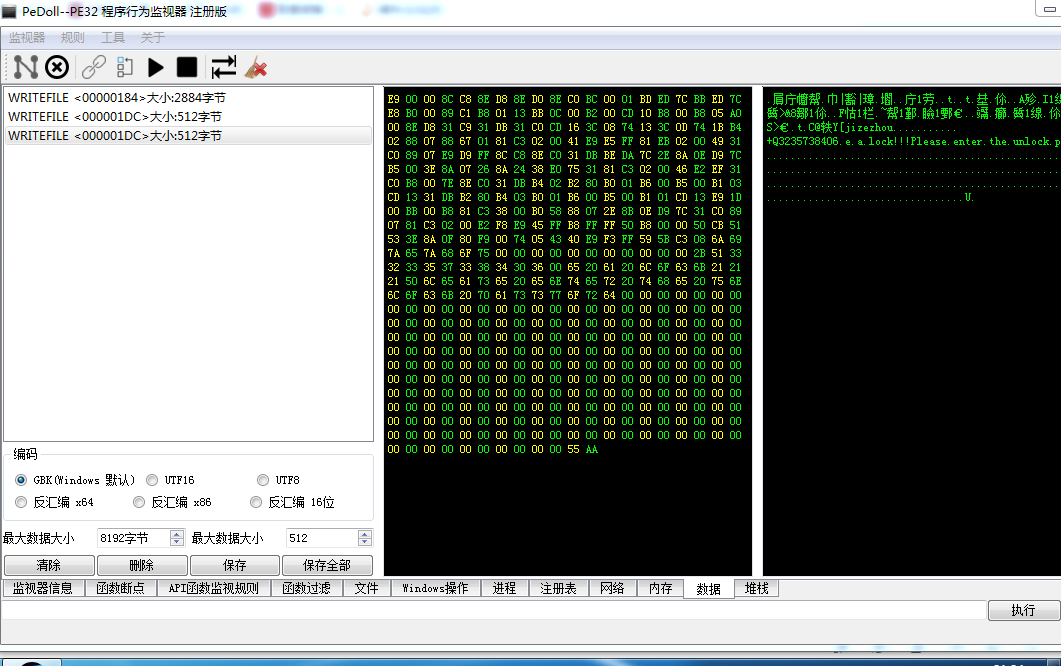Viewport: 1061px width, 666px height.
Task: Switch to the 注册表 tab
Action: [558, 588]
